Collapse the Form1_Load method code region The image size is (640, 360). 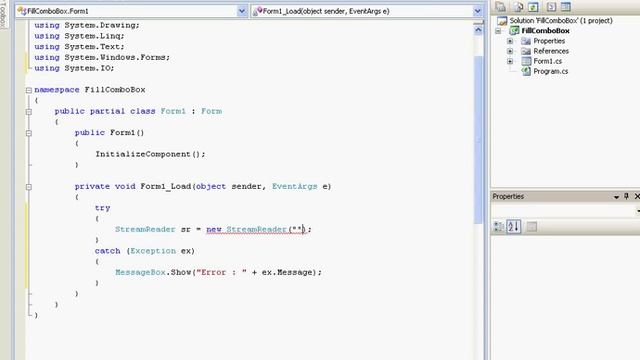click(x=29, y=187)
